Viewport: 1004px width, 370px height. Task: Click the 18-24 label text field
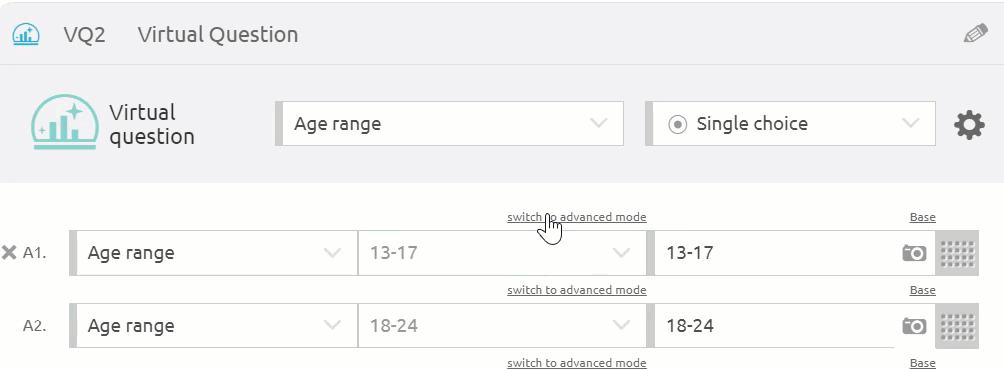pos(775,326)
